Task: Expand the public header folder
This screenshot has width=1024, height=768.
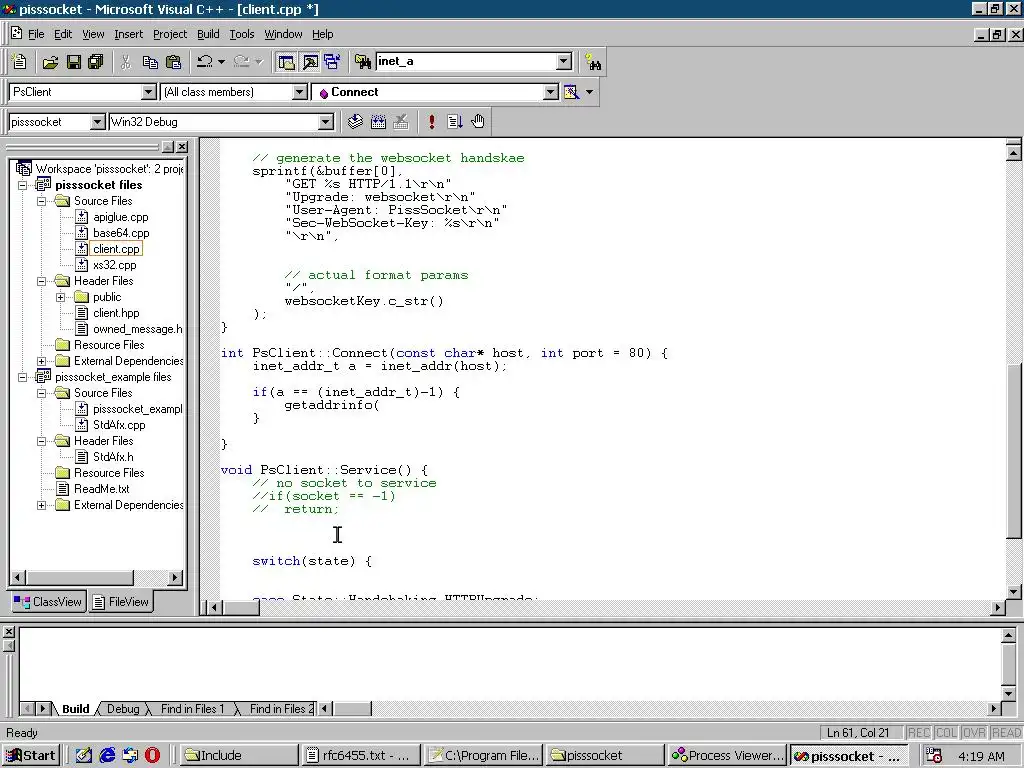Action: pos(61,297)
